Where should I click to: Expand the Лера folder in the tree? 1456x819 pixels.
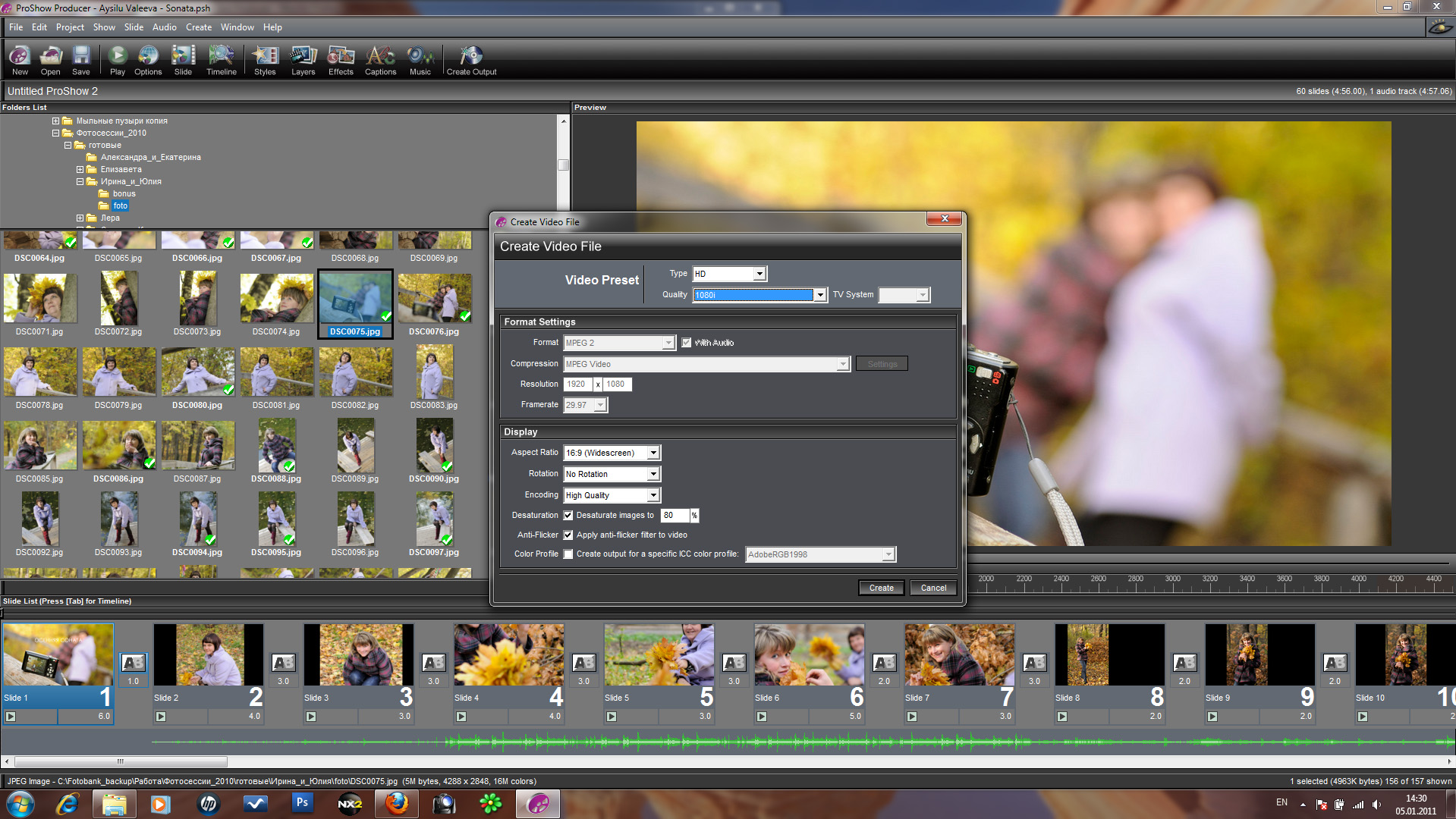click(x=80, y=218)
